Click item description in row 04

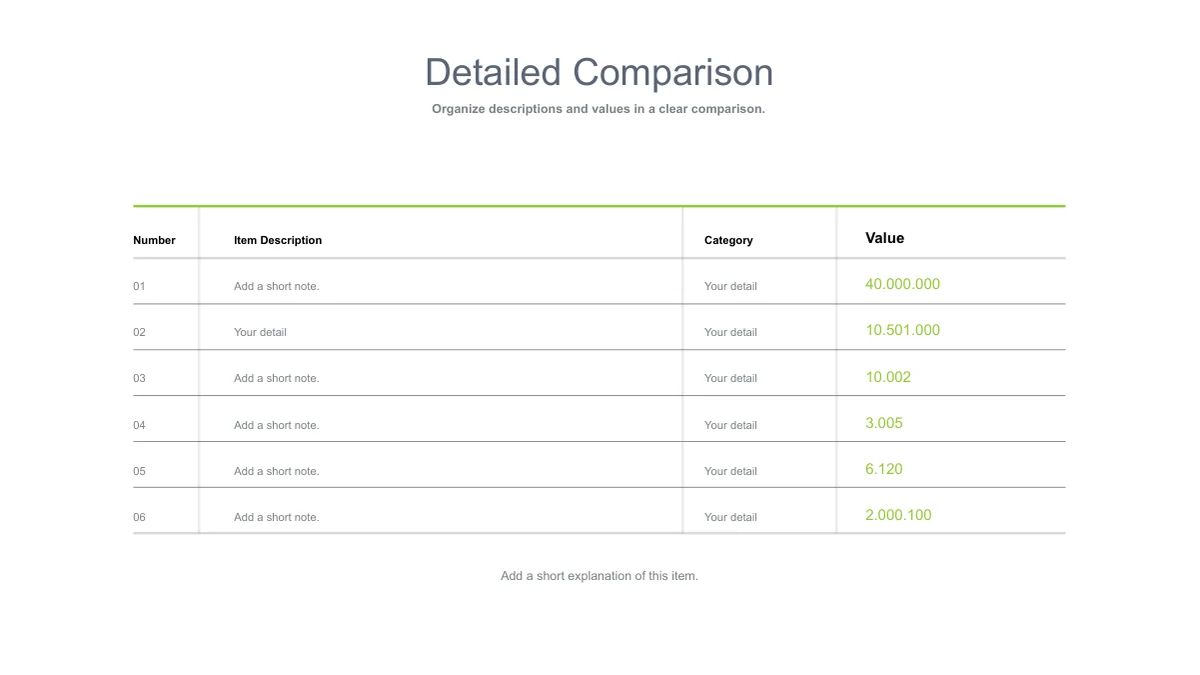277,425
